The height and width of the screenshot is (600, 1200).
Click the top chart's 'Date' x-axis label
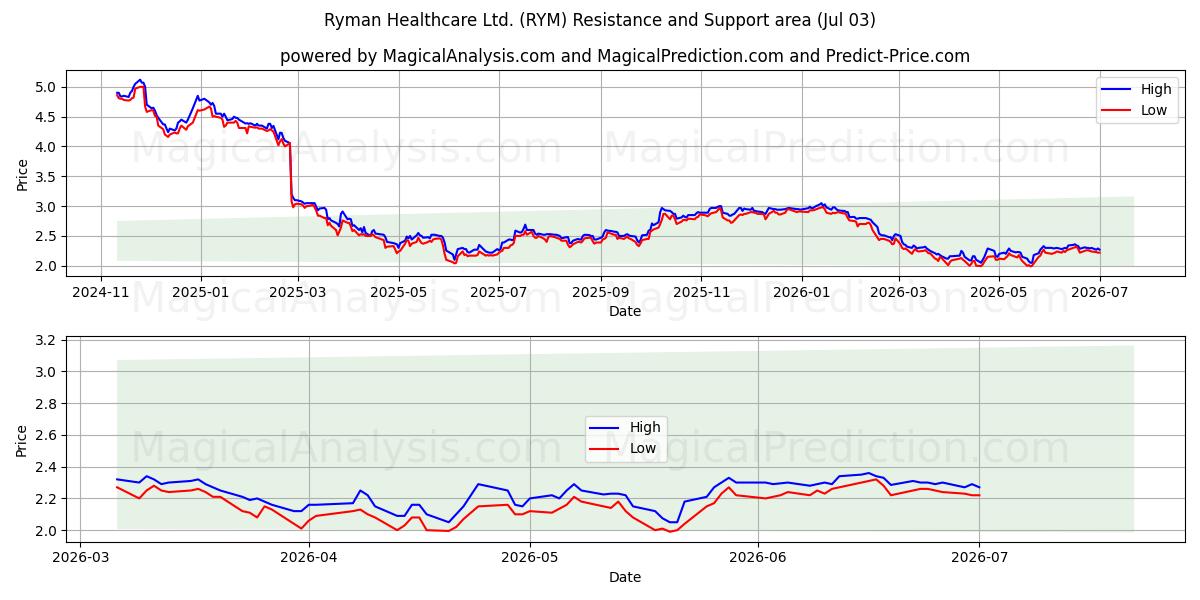click(x=625, y=311)
